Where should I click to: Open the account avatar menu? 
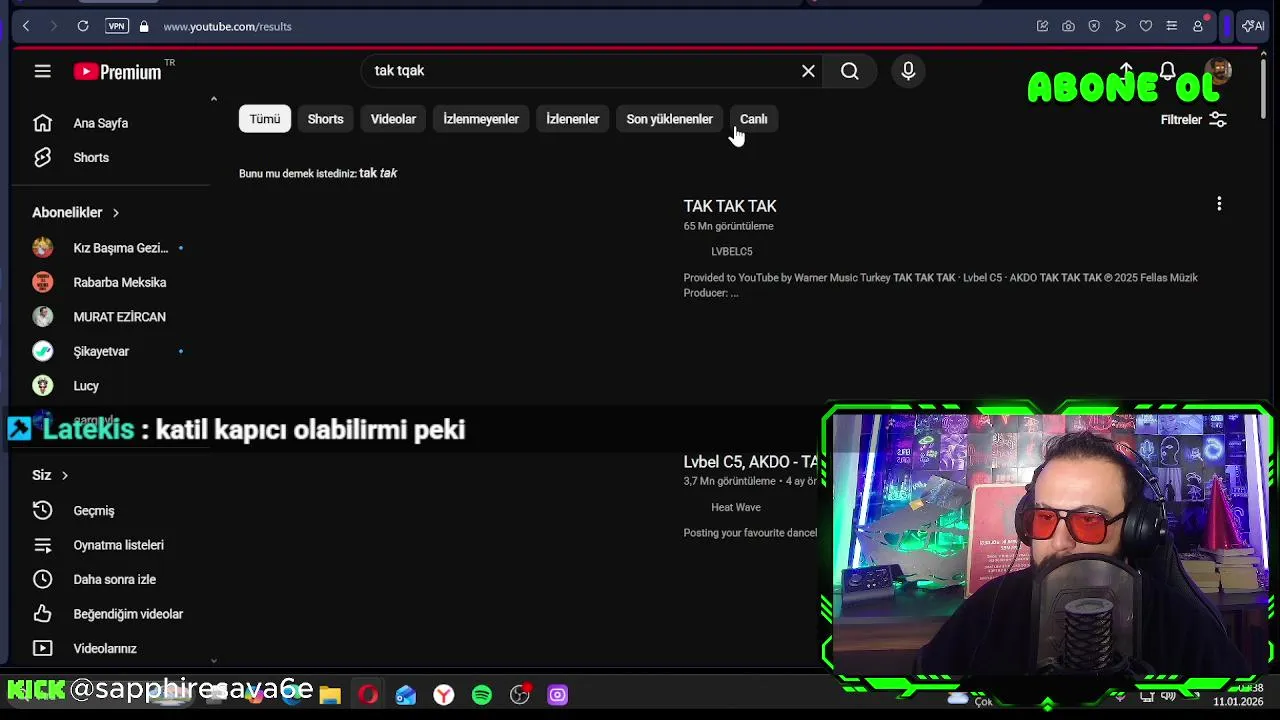pos(1218,71)
